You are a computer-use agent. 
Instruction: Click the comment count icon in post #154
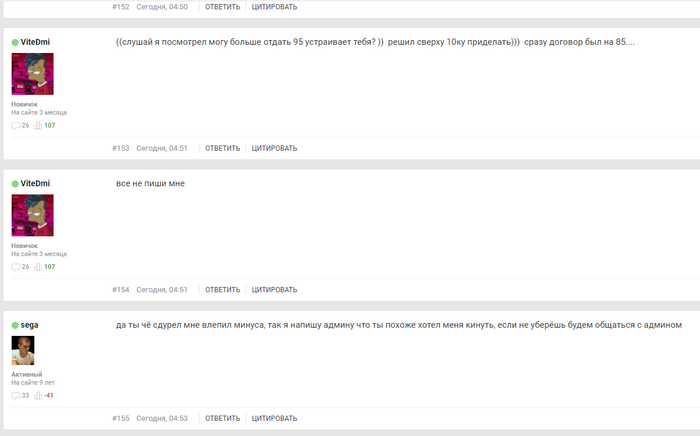tap(16, 267)
